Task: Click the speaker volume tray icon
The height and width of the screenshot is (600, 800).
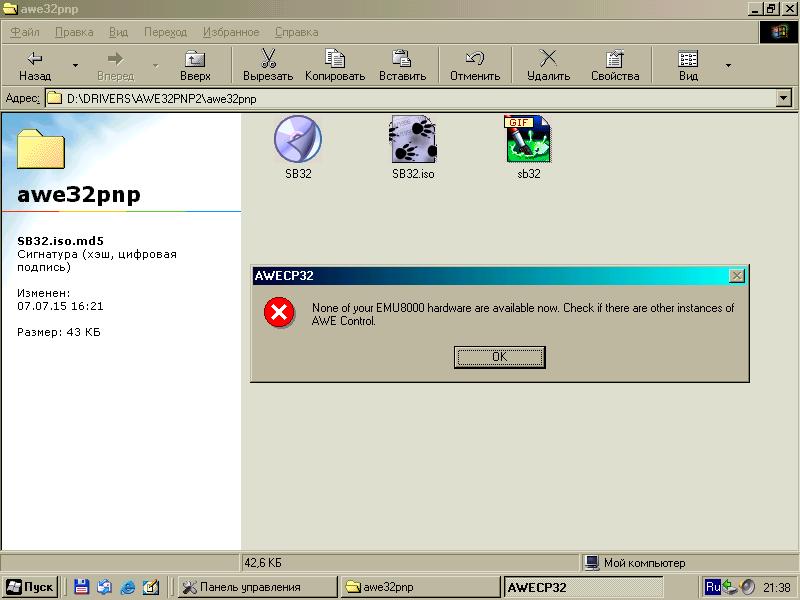Action: [747, 587]
